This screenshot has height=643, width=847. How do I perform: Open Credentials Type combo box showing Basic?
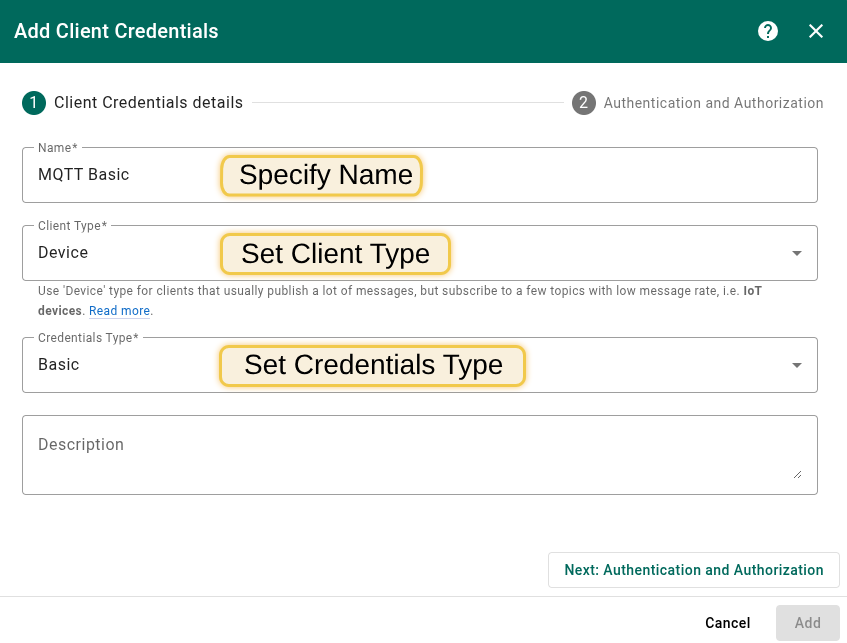coord(120,365)
